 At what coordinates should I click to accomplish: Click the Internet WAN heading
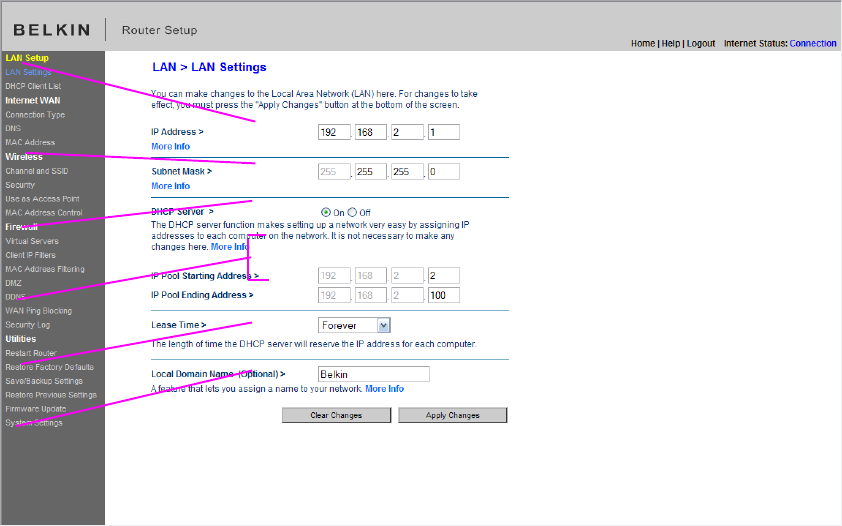point(33,100)
